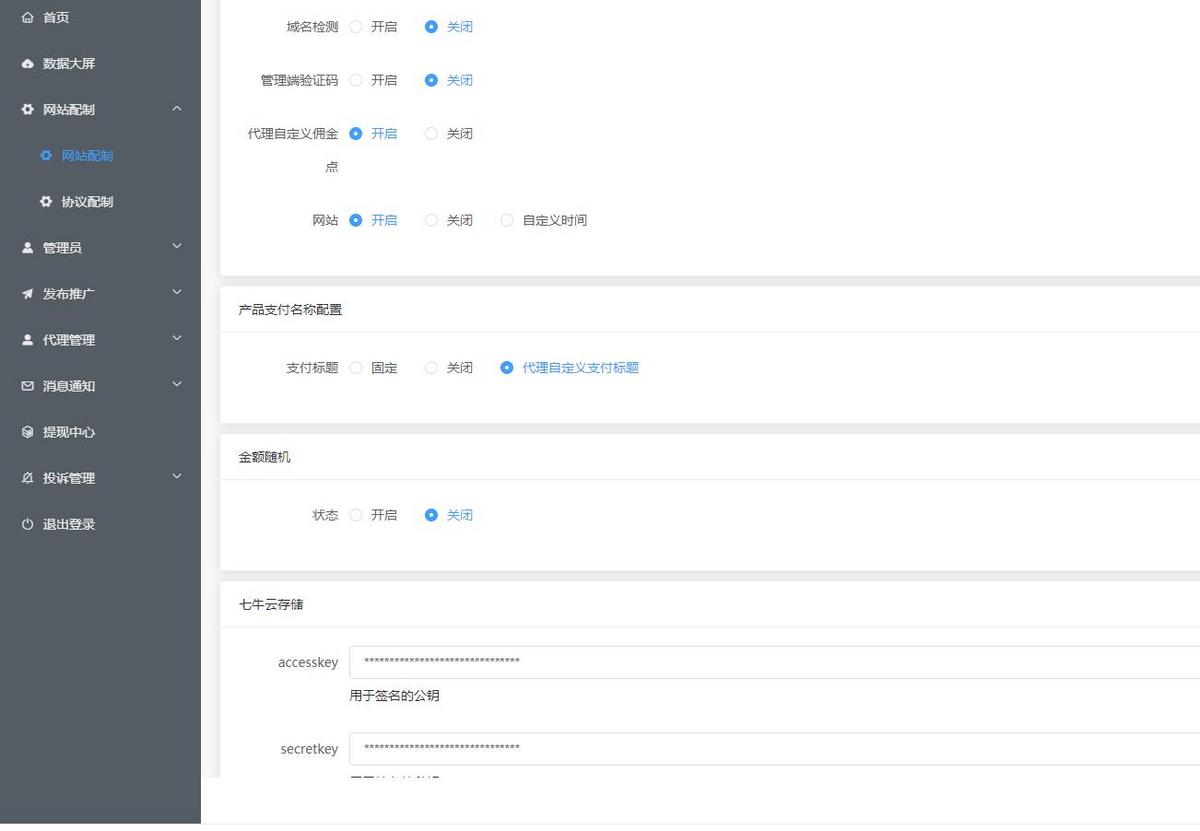Click the 七牛云存储 section heading
1200x831 pixels.
(271, 605)
